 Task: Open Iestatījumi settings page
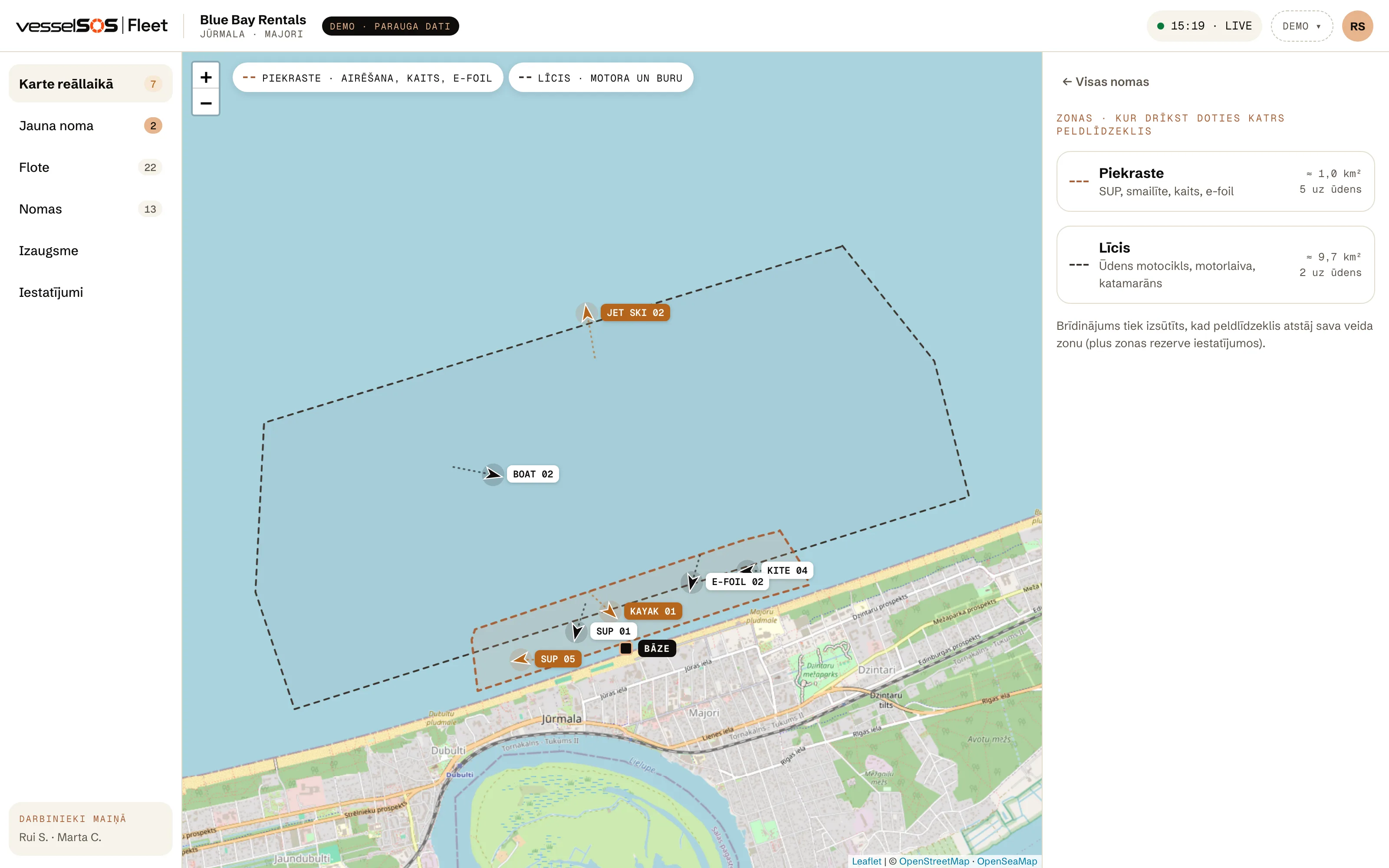tap(91, 292)
